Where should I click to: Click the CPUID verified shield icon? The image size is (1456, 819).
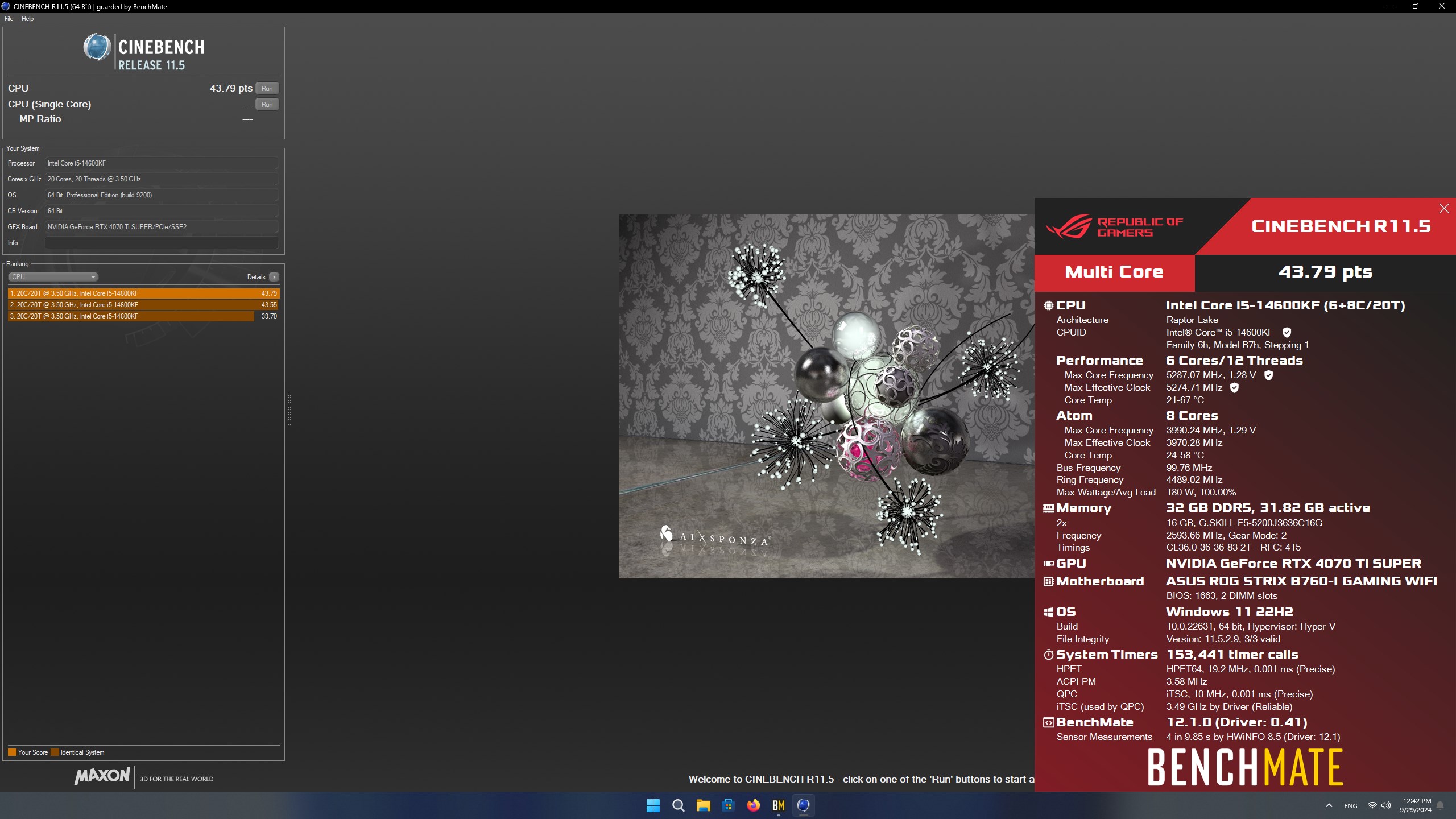coord(1287,332)
